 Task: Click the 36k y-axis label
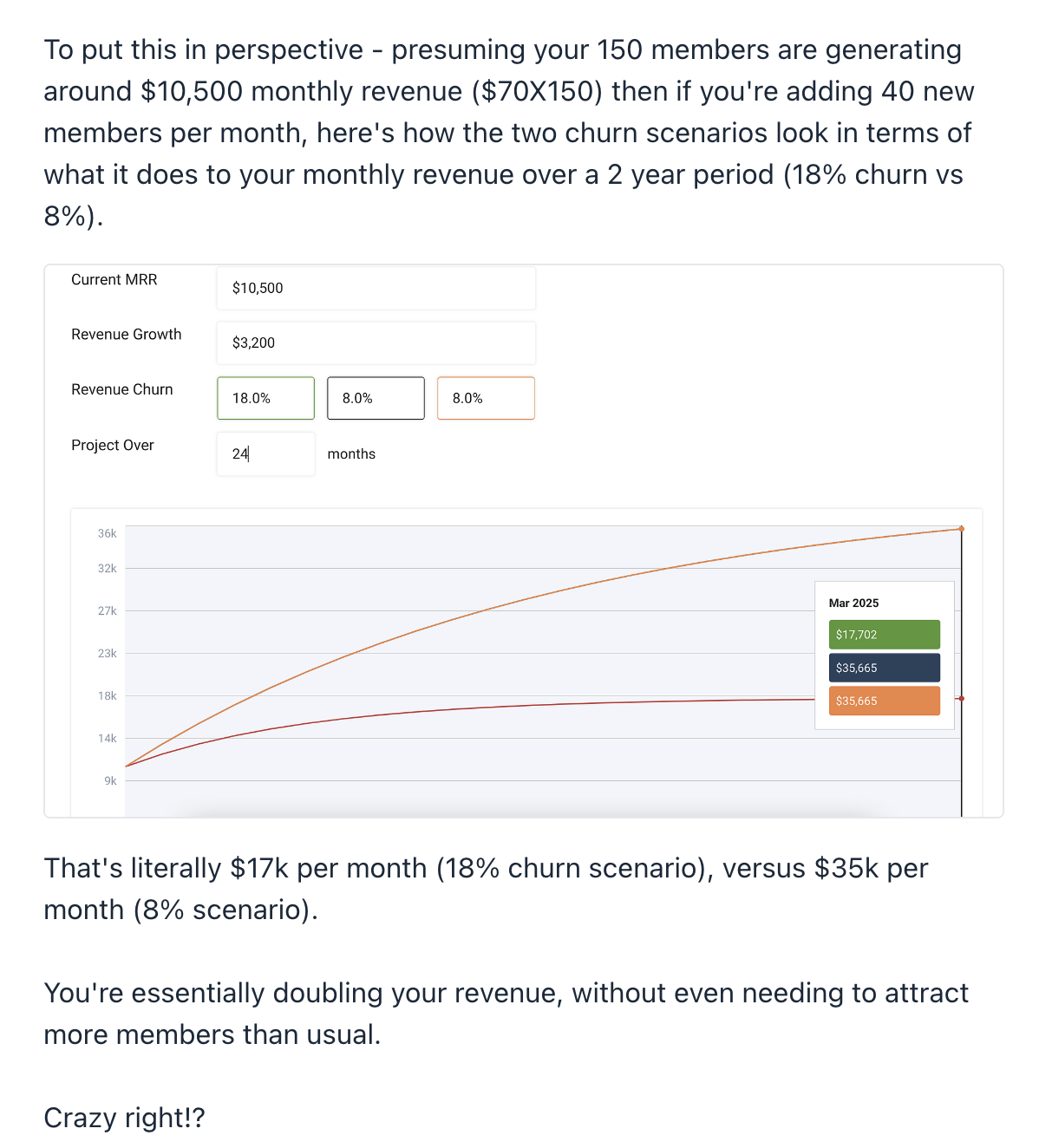coord(107,533)
